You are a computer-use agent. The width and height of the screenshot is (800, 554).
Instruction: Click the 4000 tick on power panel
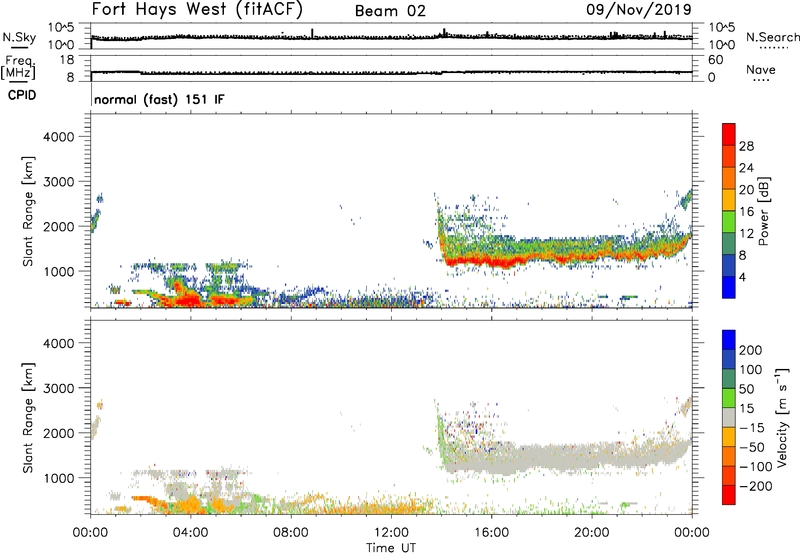(x=59, y=137)
